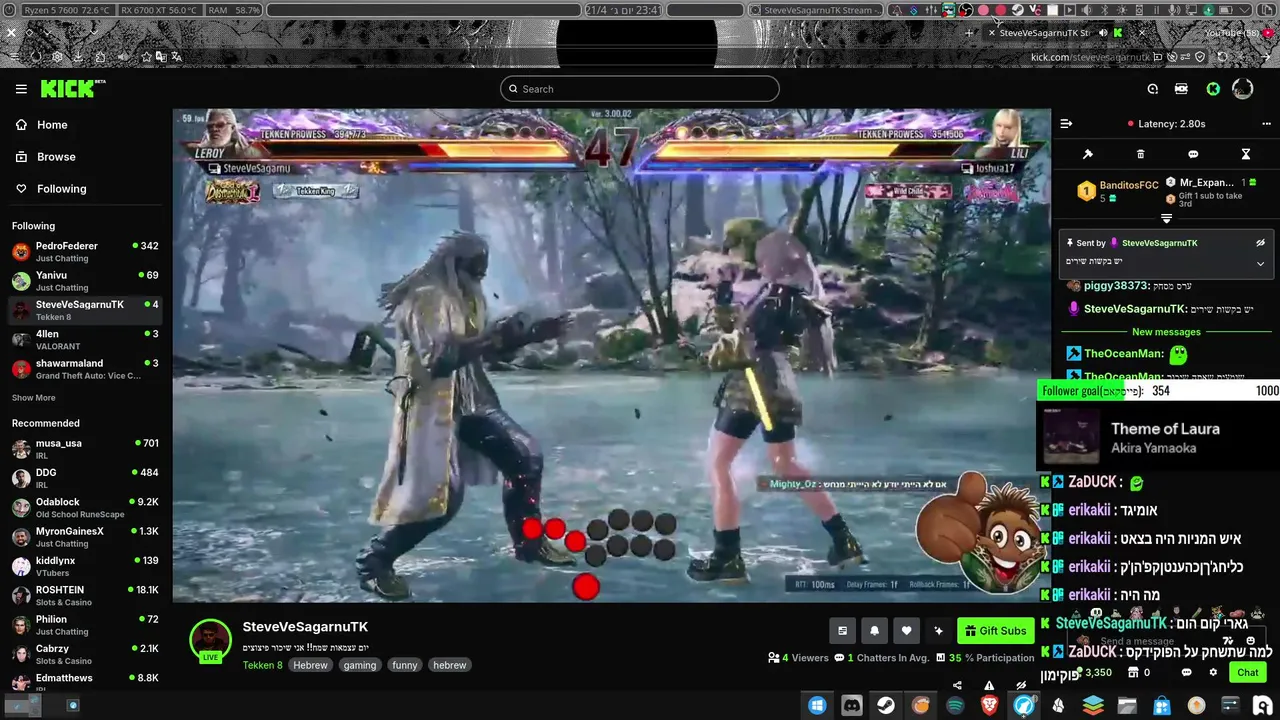
Task: Click the search input field
Action: coord(640,89)
